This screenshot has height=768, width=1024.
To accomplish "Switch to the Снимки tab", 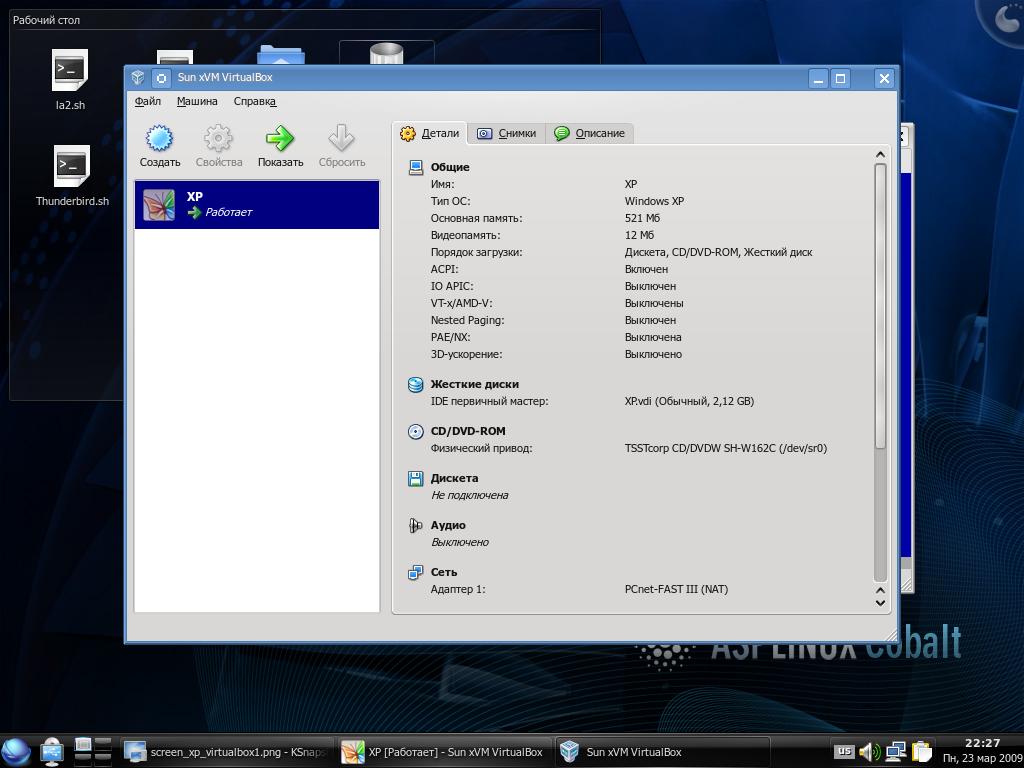I will [506, 133].
